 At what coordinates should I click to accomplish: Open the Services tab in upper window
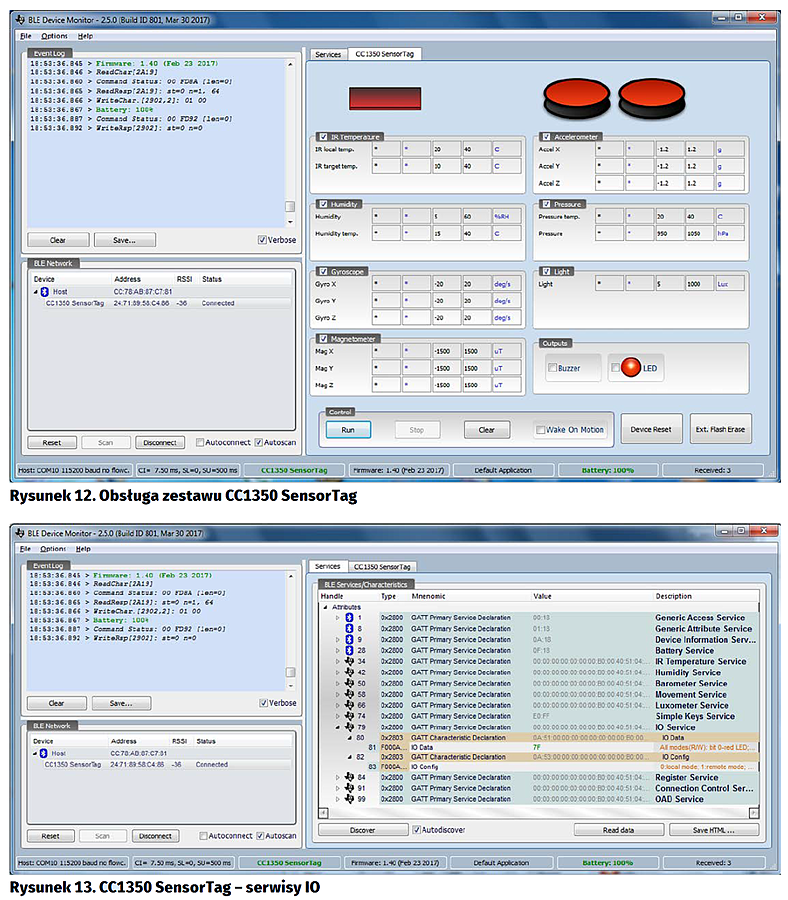tap(327, 54)
